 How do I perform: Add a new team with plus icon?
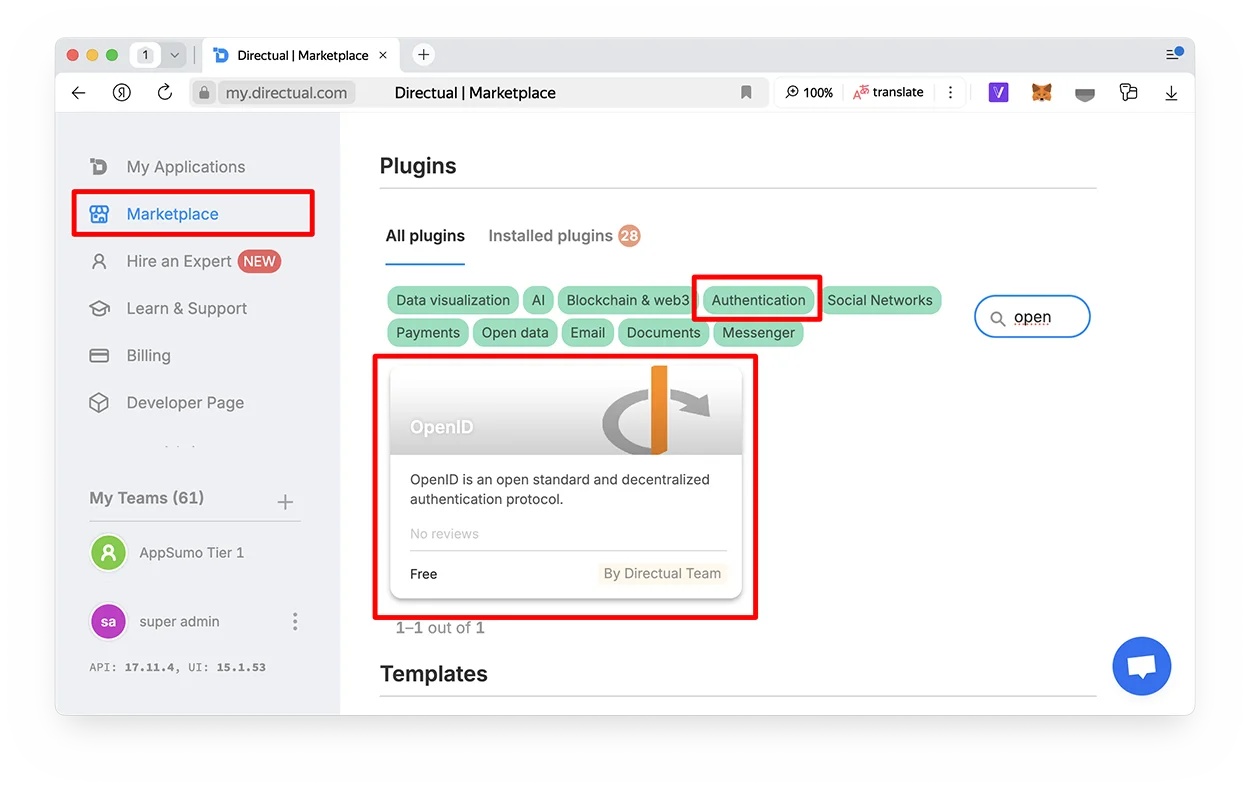click(285, 502)
